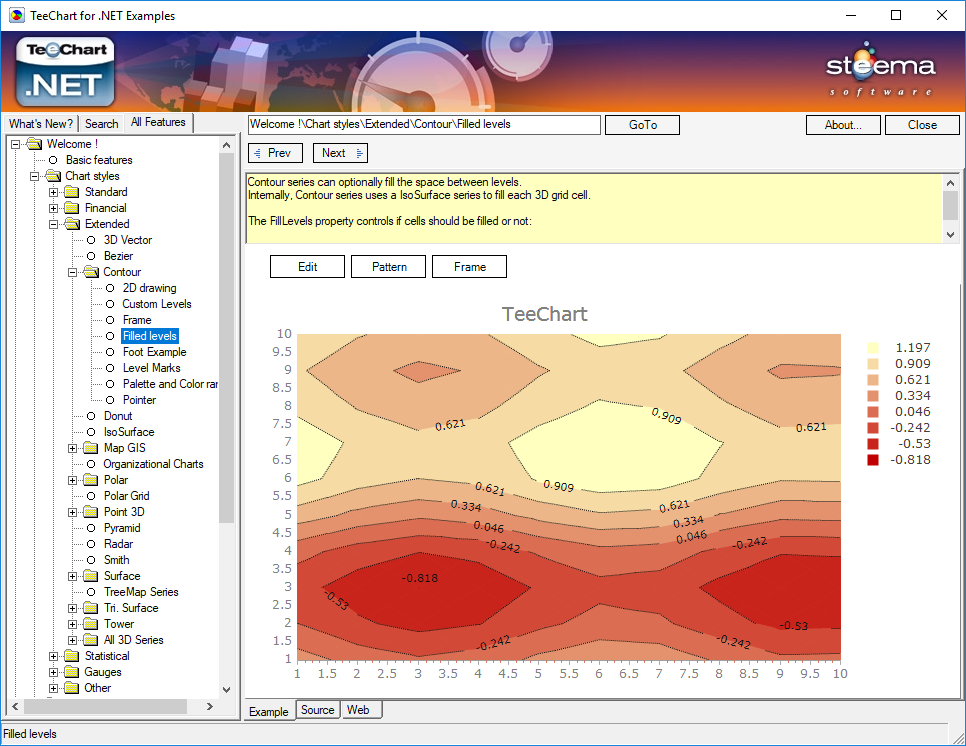
Task: Click the tree vertical scrollbar down arrow
Action: (x=226, y=689)
